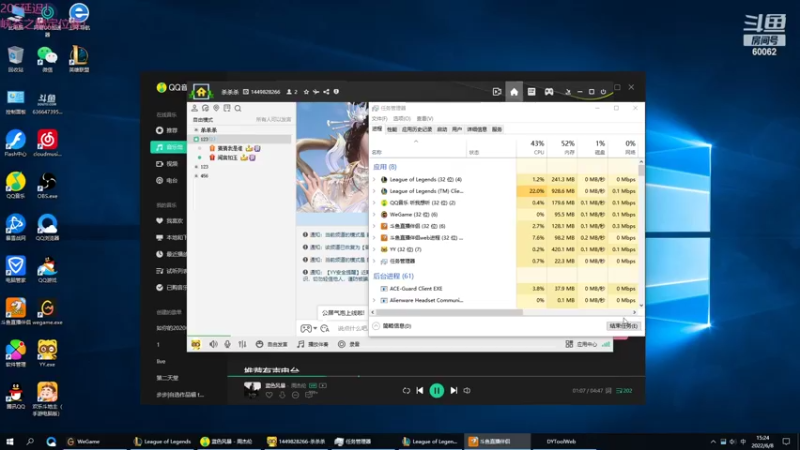
Task: Open 电台 in QQ Music sidebar
Action: coord(167,181)
